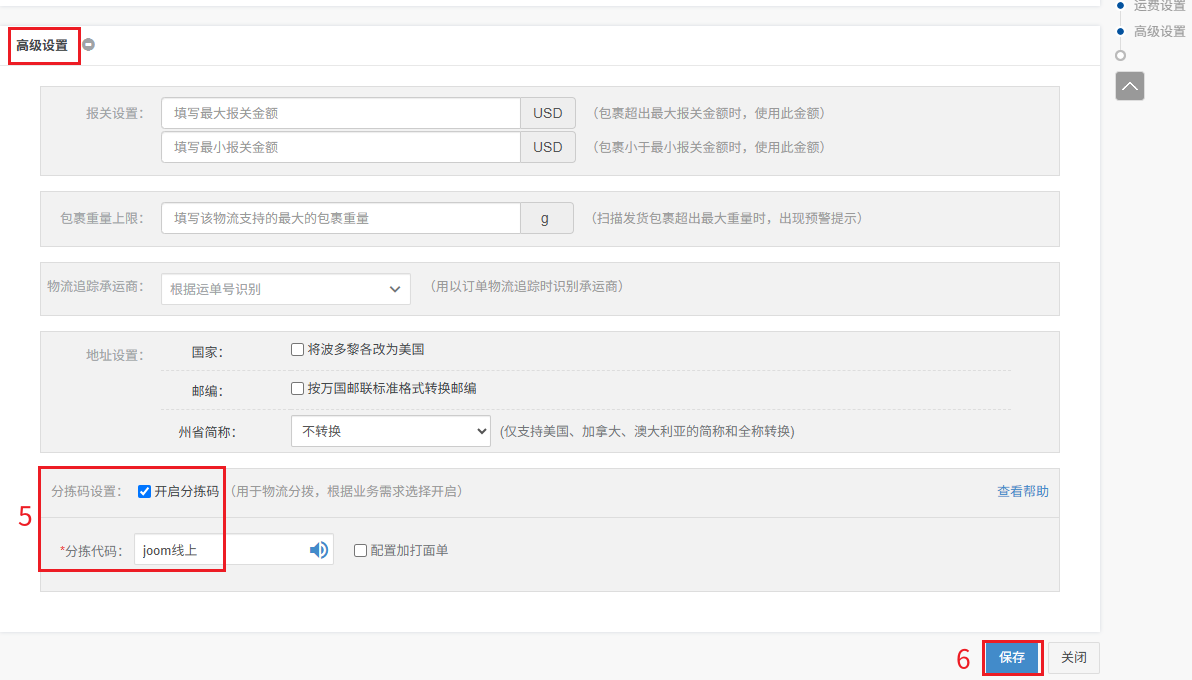Expand the 州省简称 不转换 select box
This screenshot has width=1192, height=680.
coord(390,431)
